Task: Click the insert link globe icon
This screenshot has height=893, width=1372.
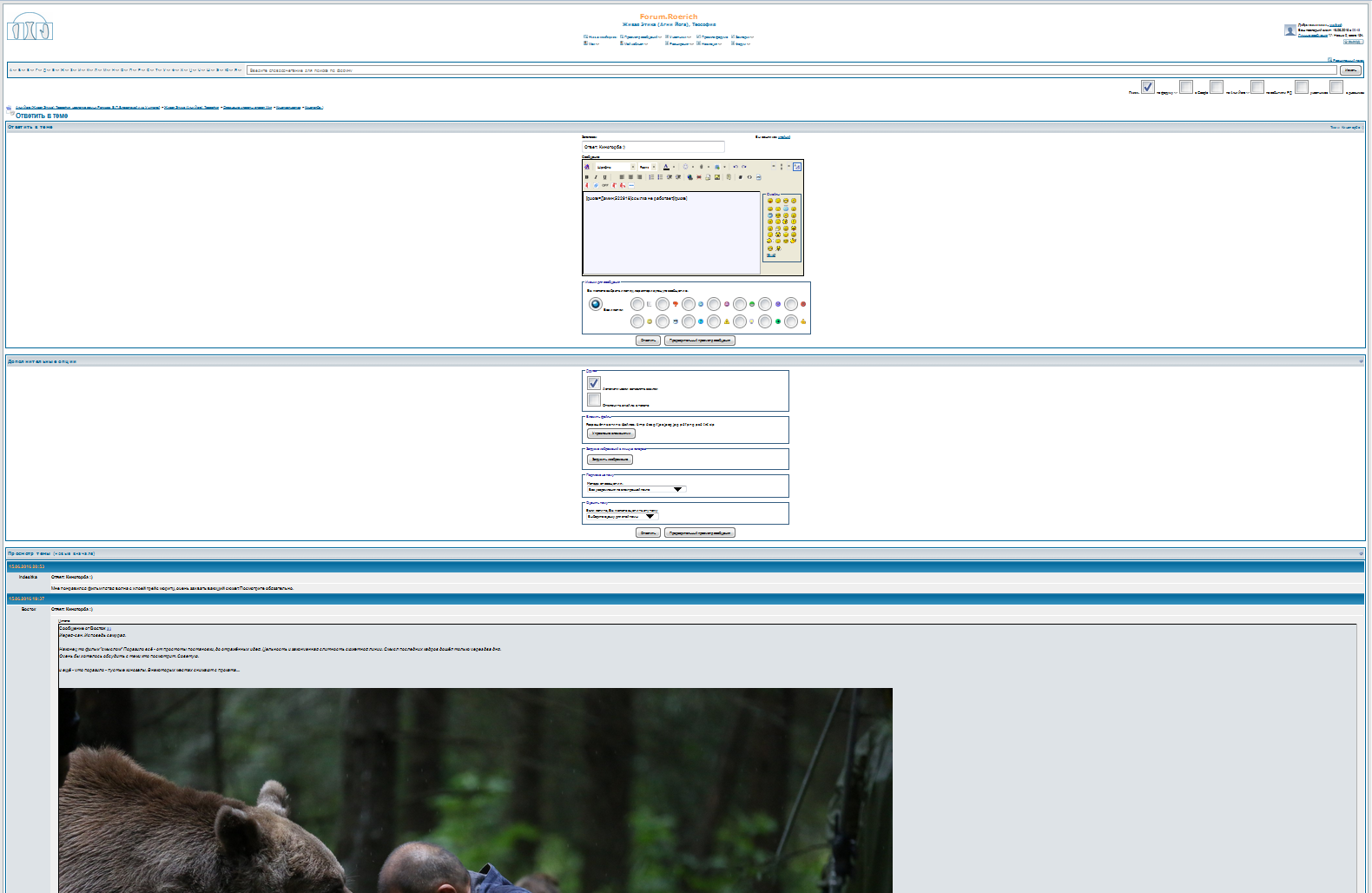Action: [x=689, y=177]
